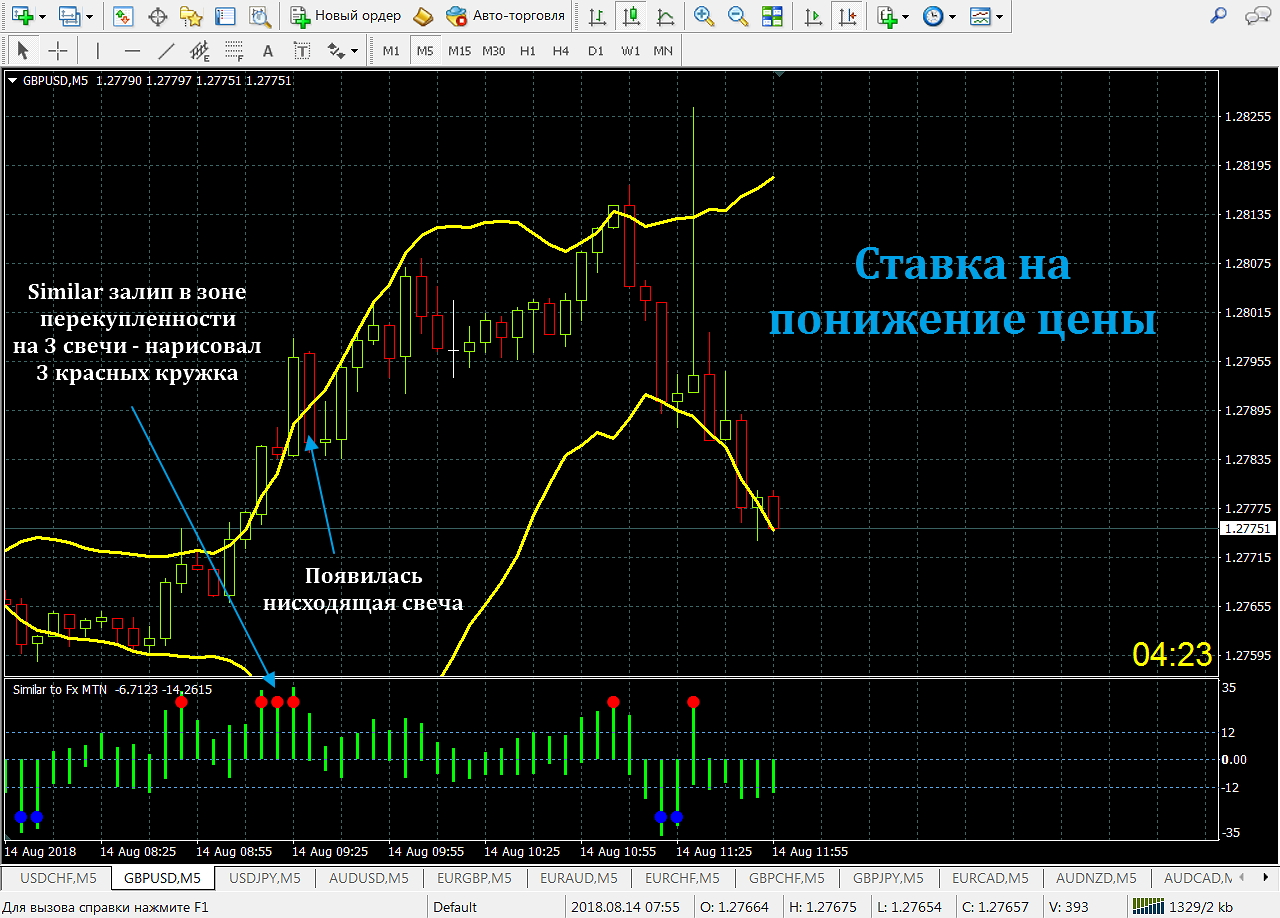This screenshot has height=918, width=1280.
Task: Switch to the USDJPY,M5 chart tab
Action: tap(264, 878)
